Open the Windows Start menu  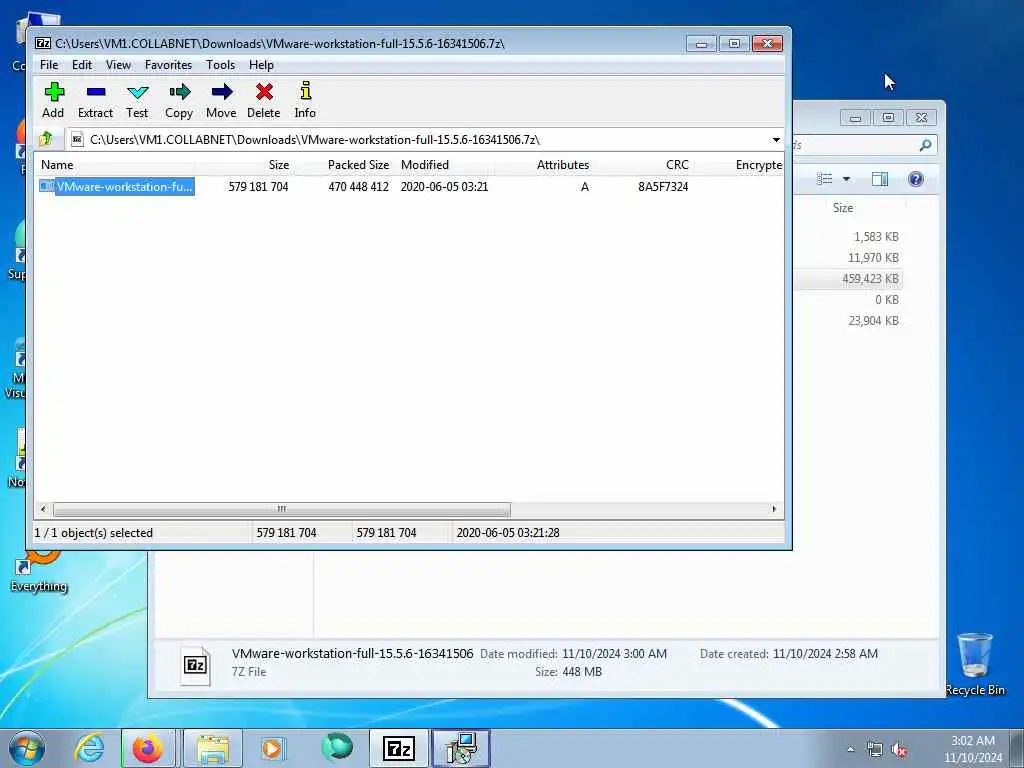click(27, 748)
